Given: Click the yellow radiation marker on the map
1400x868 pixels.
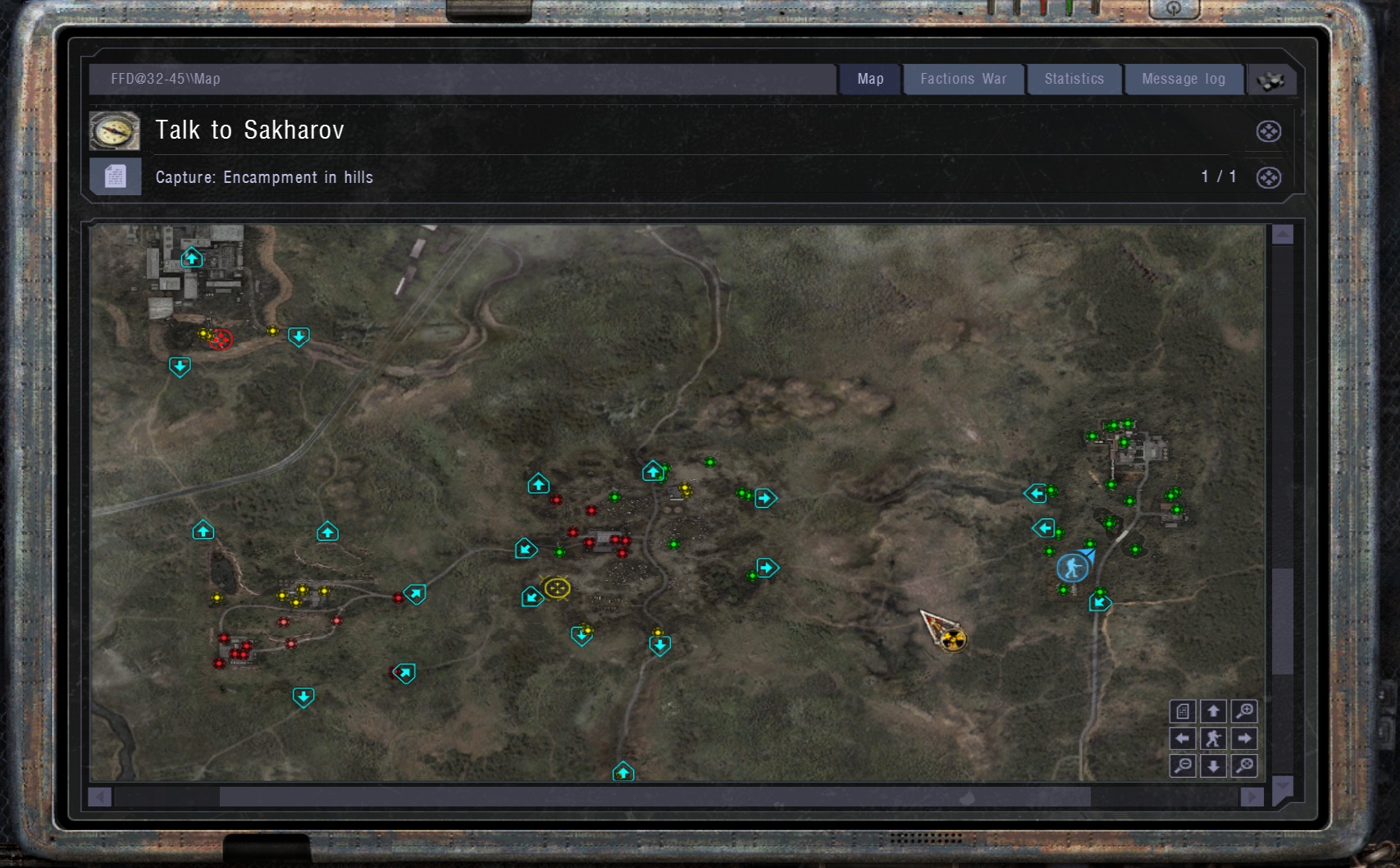Looking at the screenshot, I should 952,638.
